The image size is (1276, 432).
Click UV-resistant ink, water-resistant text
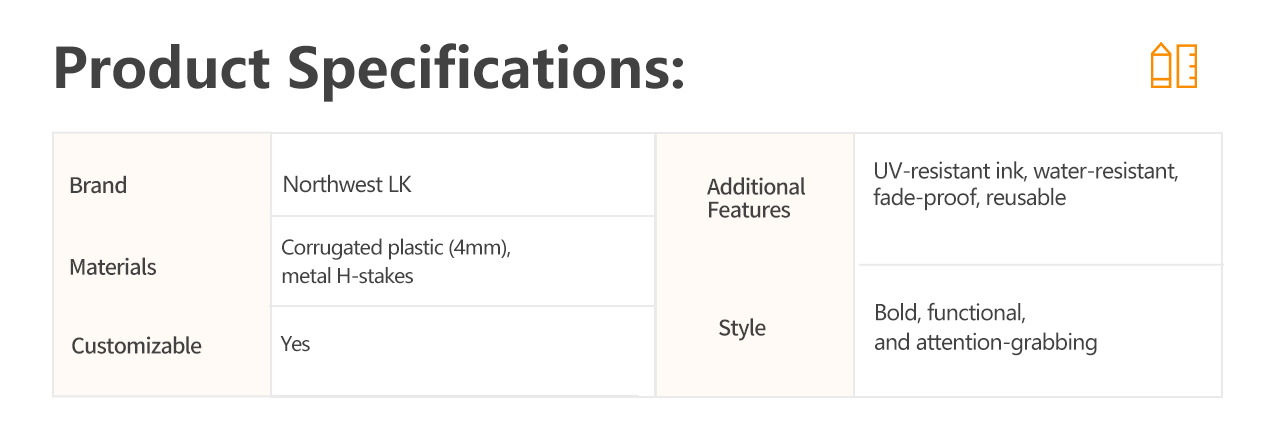point(1026,171)
